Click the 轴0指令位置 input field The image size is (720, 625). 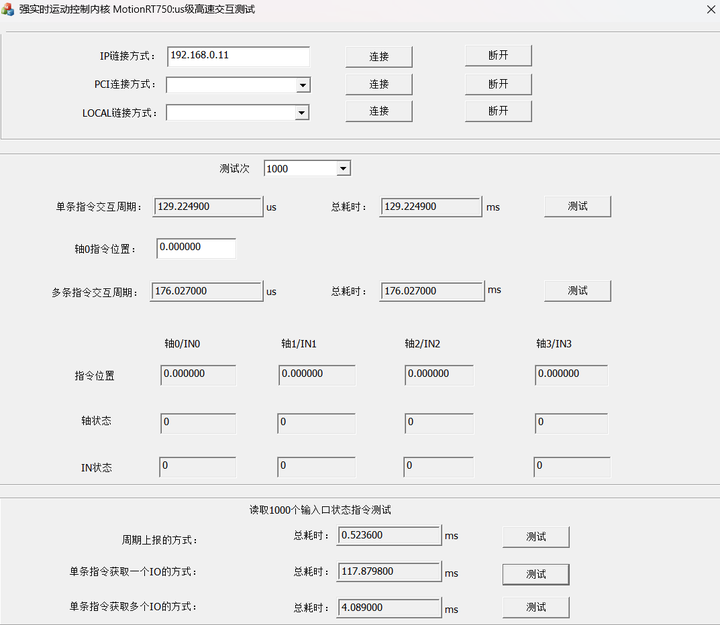(x=196, y=248)
